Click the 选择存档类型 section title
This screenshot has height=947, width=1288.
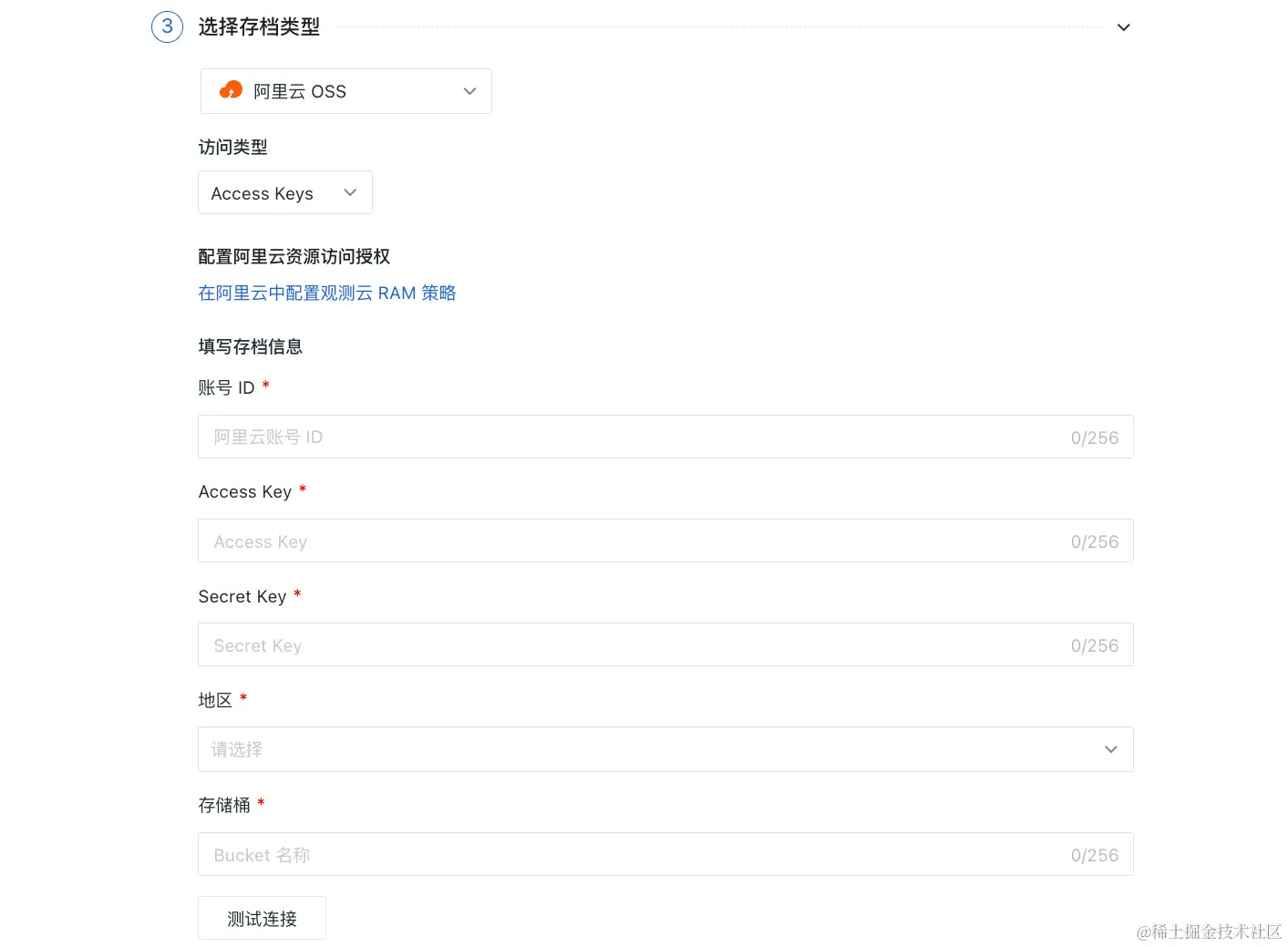coord(259,27)
